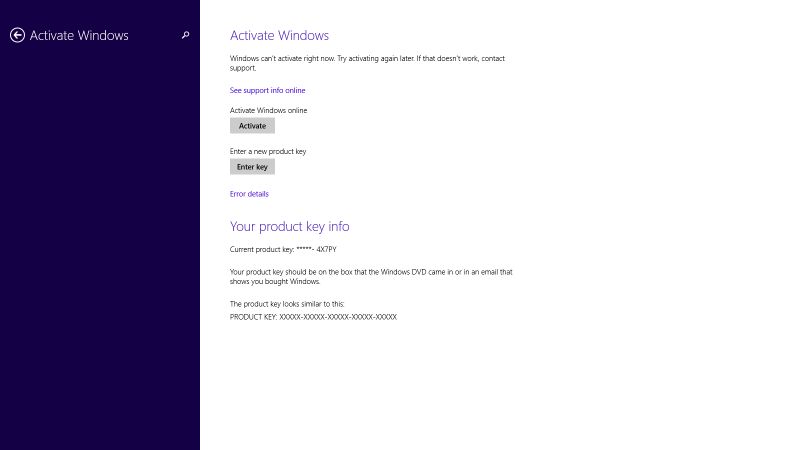Open the search magnifier icon

(185, 35)
